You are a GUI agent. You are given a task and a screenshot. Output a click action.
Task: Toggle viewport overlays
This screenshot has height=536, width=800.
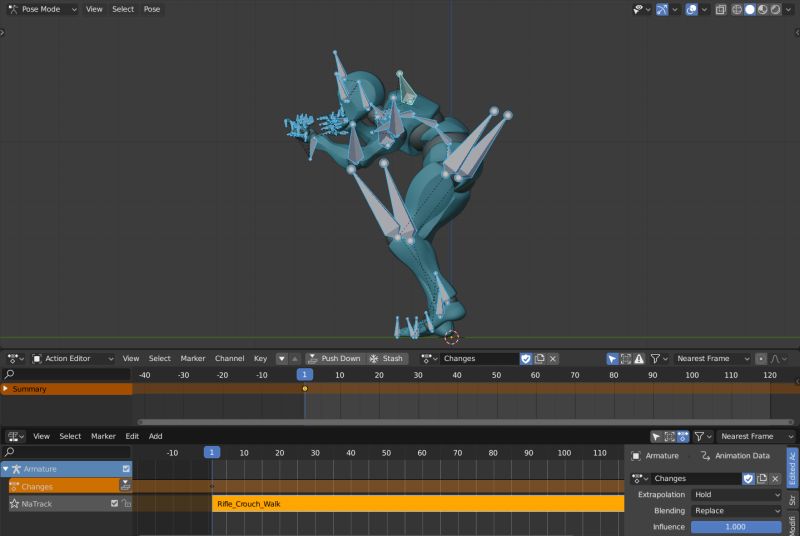click(x=691, y=9)
